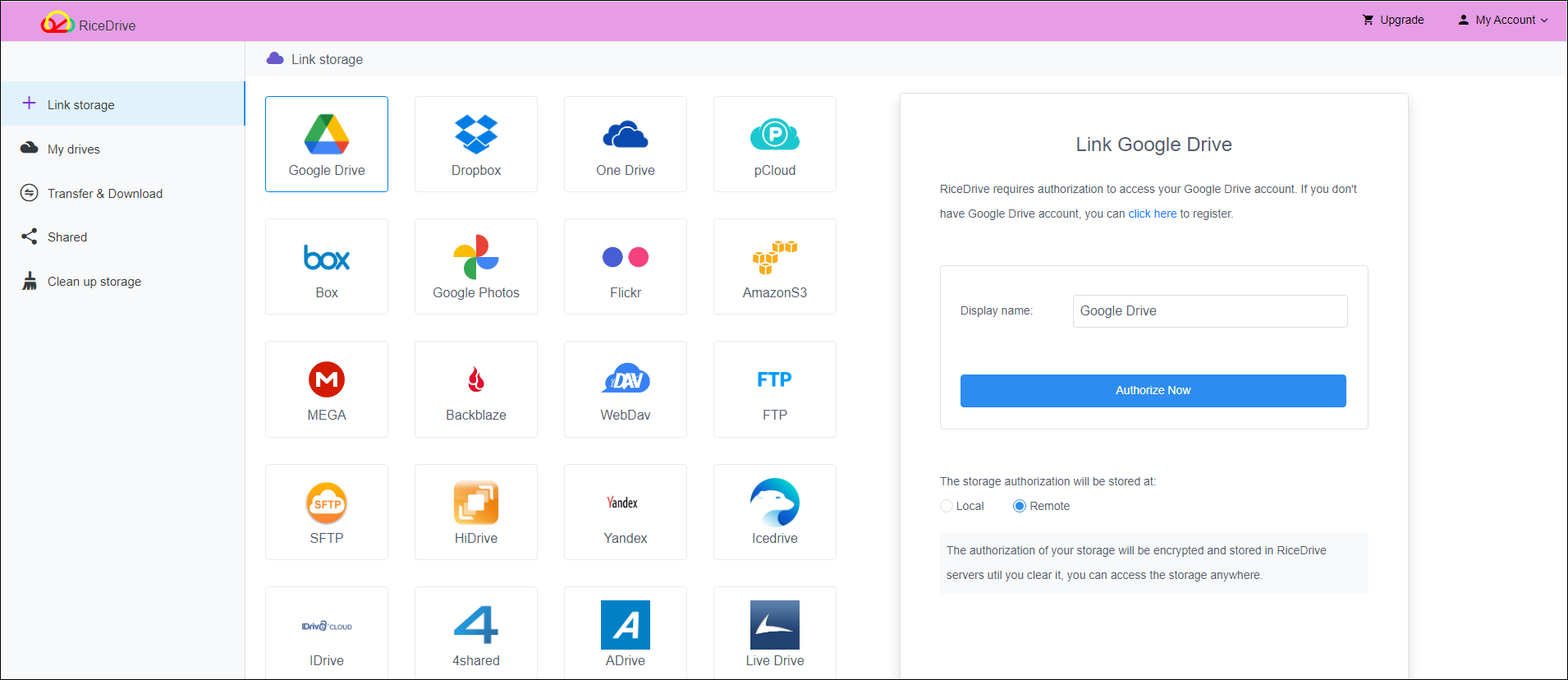
Task: Click the RiceDrive logo
Action: pyautogui.click(x=89, y=23)
